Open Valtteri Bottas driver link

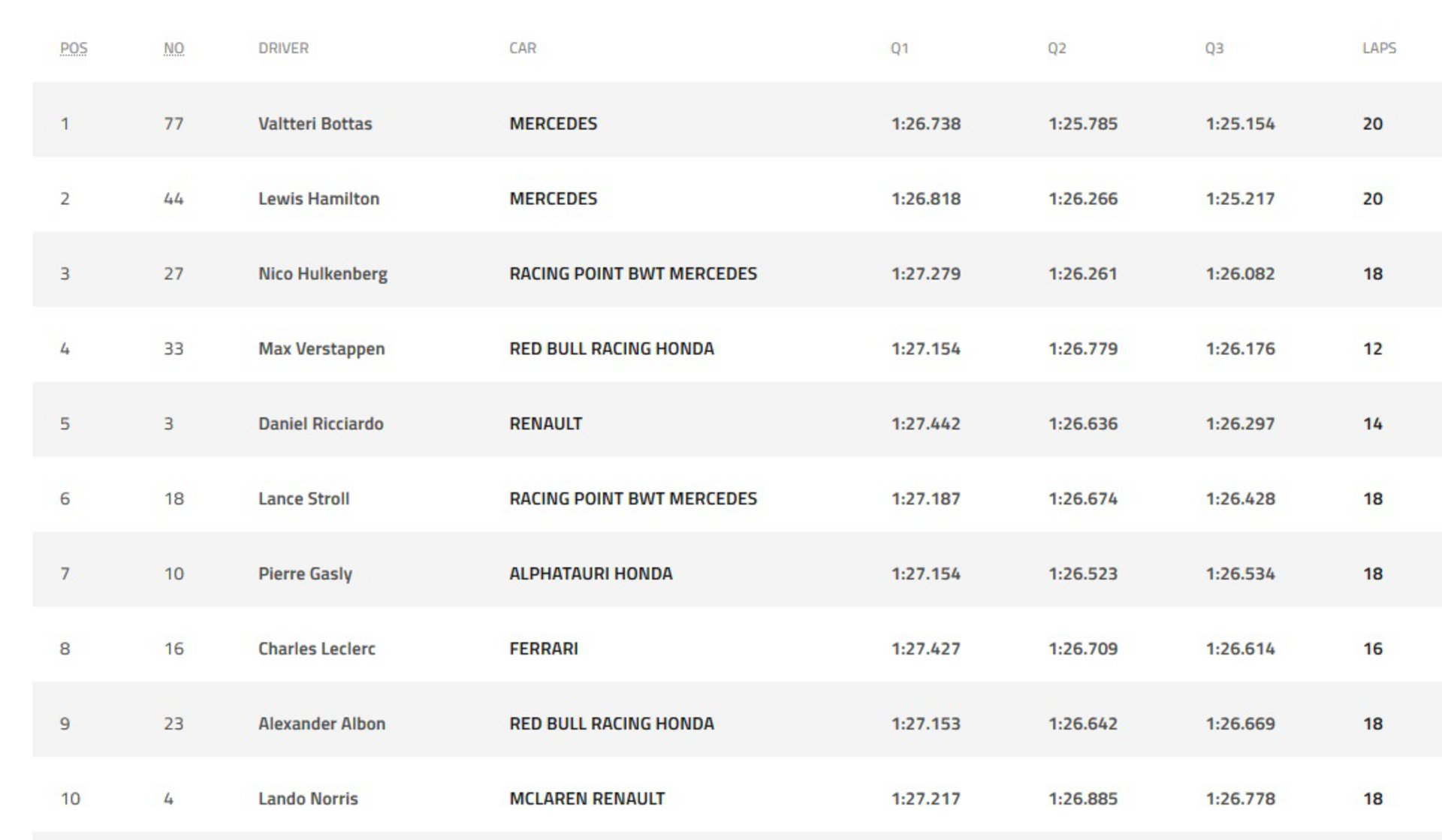315,124
